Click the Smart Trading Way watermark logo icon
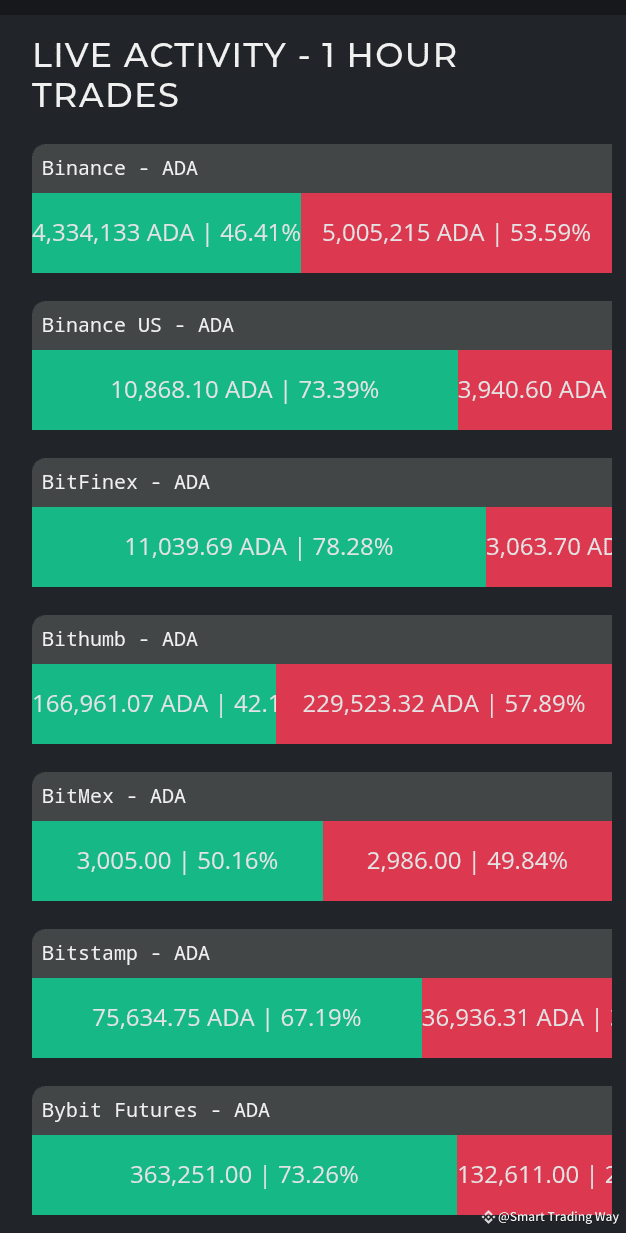Screen dimensions: 626x1233 click(x=488, y=1217)
